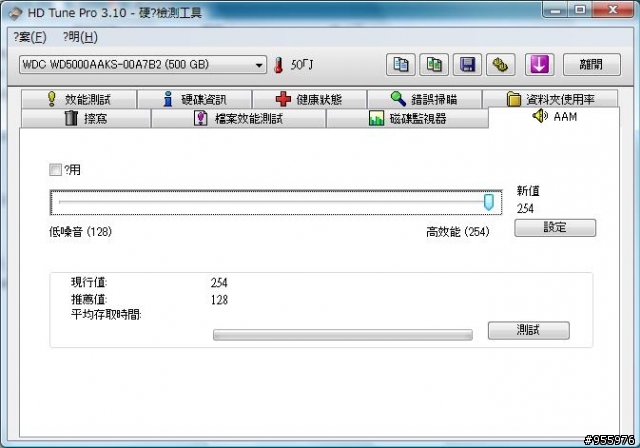The width and height of the screenshot is (640, 448).
Task: Open the 效能測試 benchmark tab
Action: coord(79,99)
